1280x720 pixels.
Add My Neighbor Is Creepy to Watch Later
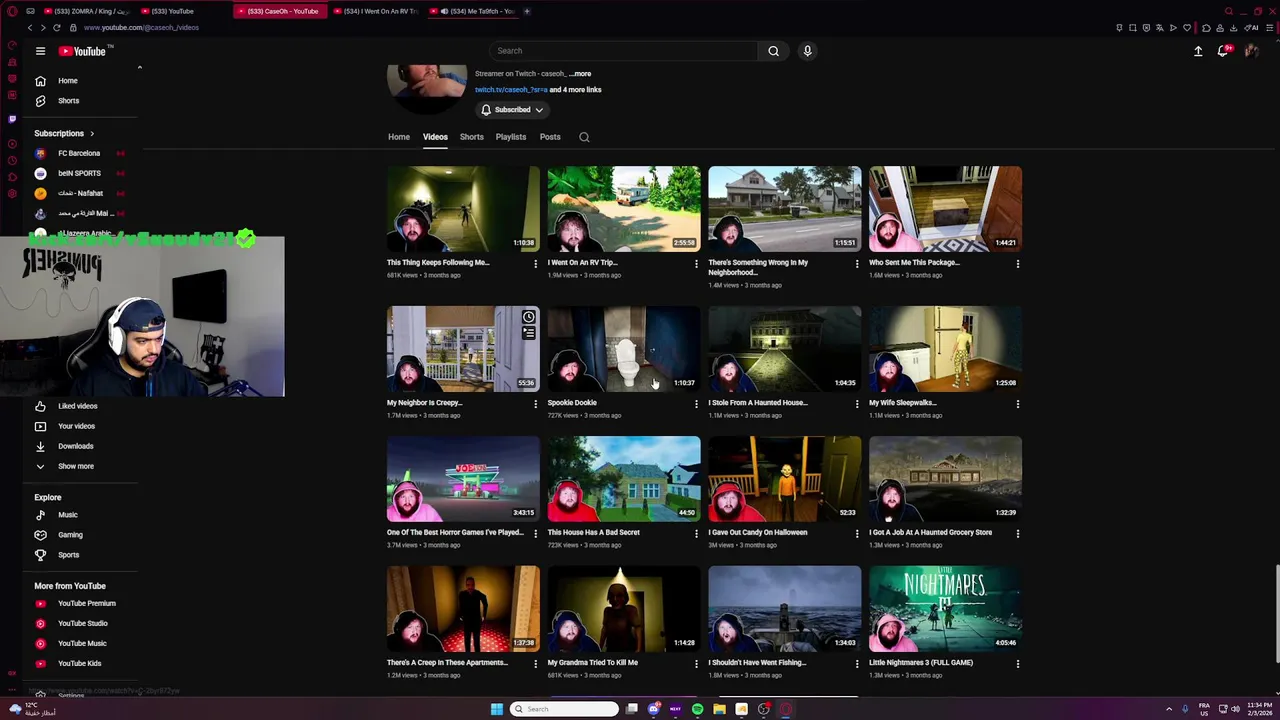click(528, 317)
